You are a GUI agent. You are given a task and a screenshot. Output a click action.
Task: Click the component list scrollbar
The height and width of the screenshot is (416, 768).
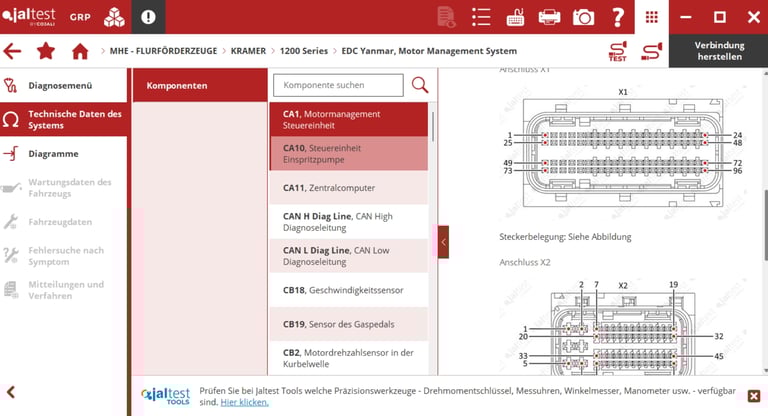pos(433,127)
